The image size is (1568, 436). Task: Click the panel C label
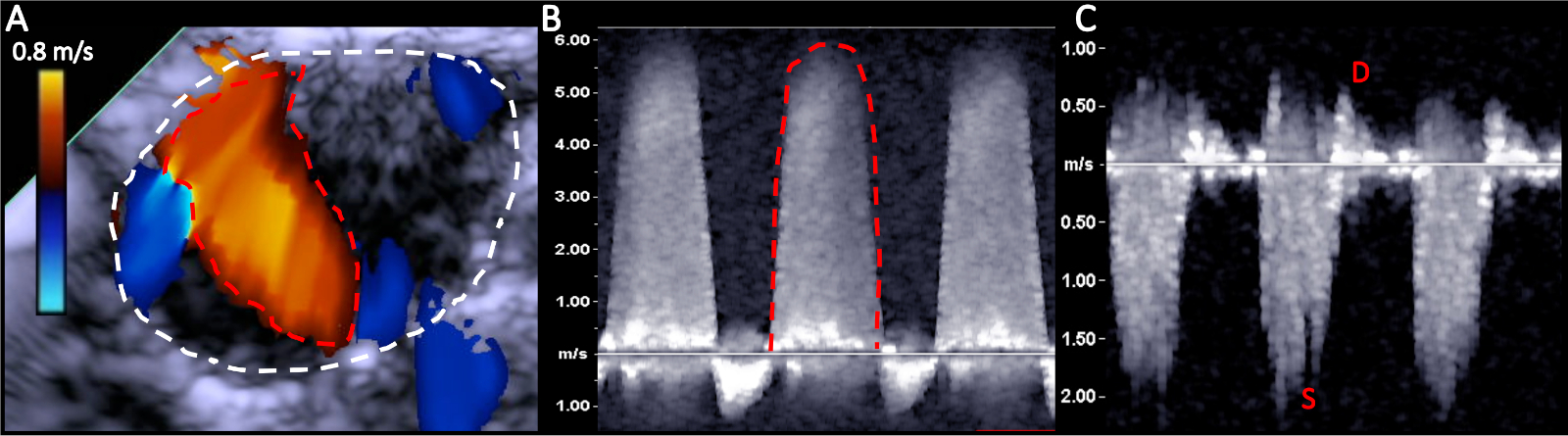[1086, 19]
